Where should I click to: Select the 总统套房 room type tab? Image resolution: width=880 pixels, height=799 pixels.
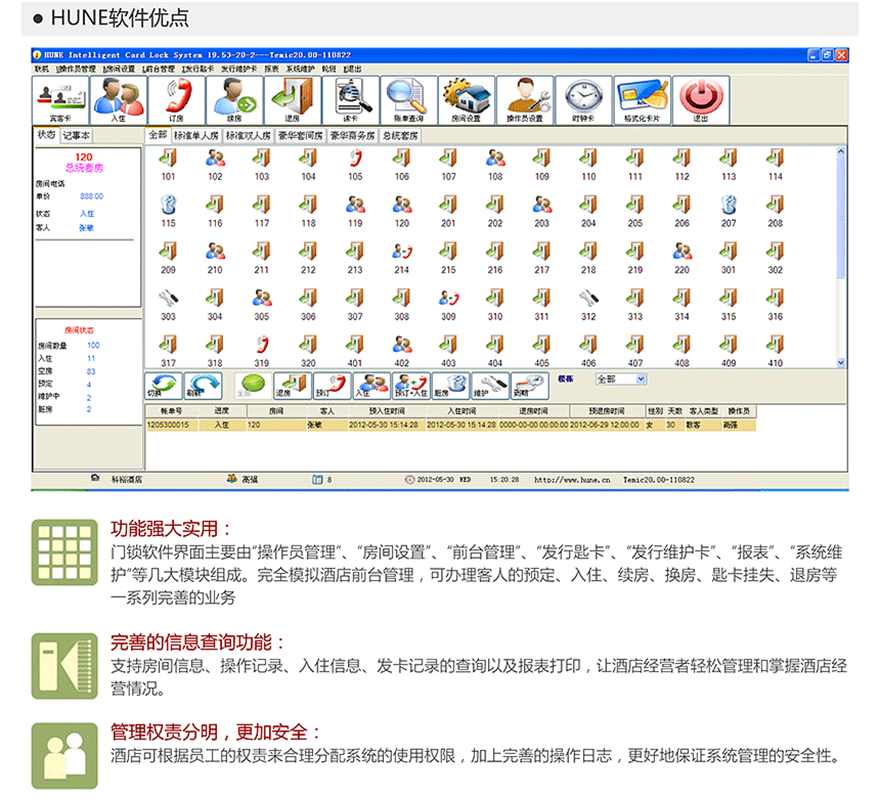[400, 135]
